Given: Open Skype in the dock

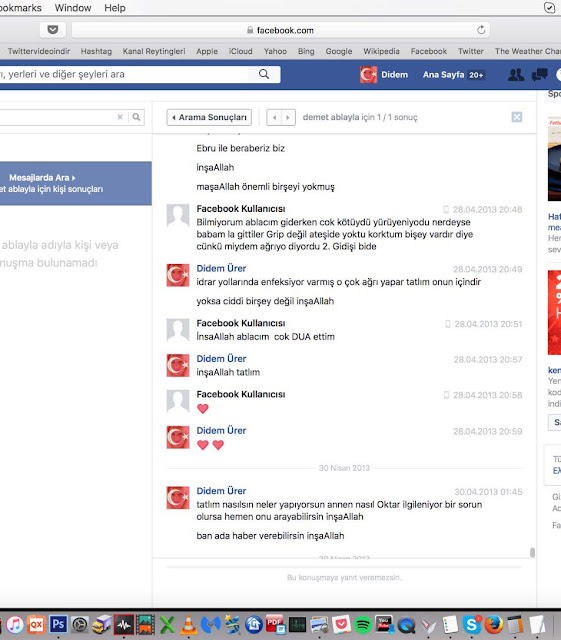Looking at the screenshot, I should [472, 624].
